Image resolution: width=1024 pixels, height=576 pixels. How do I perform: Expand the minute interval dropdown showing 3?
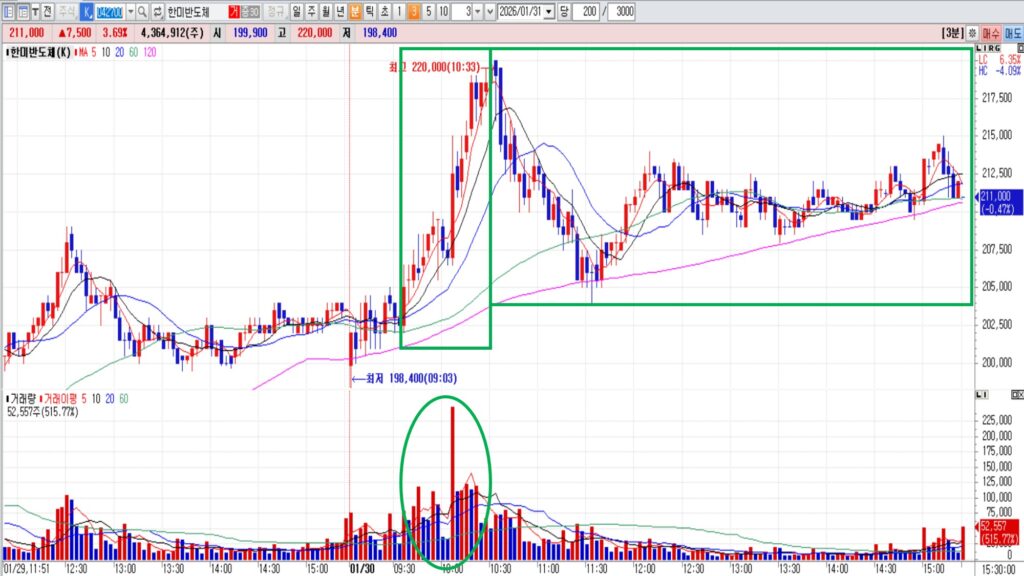[x=477, y=11]
